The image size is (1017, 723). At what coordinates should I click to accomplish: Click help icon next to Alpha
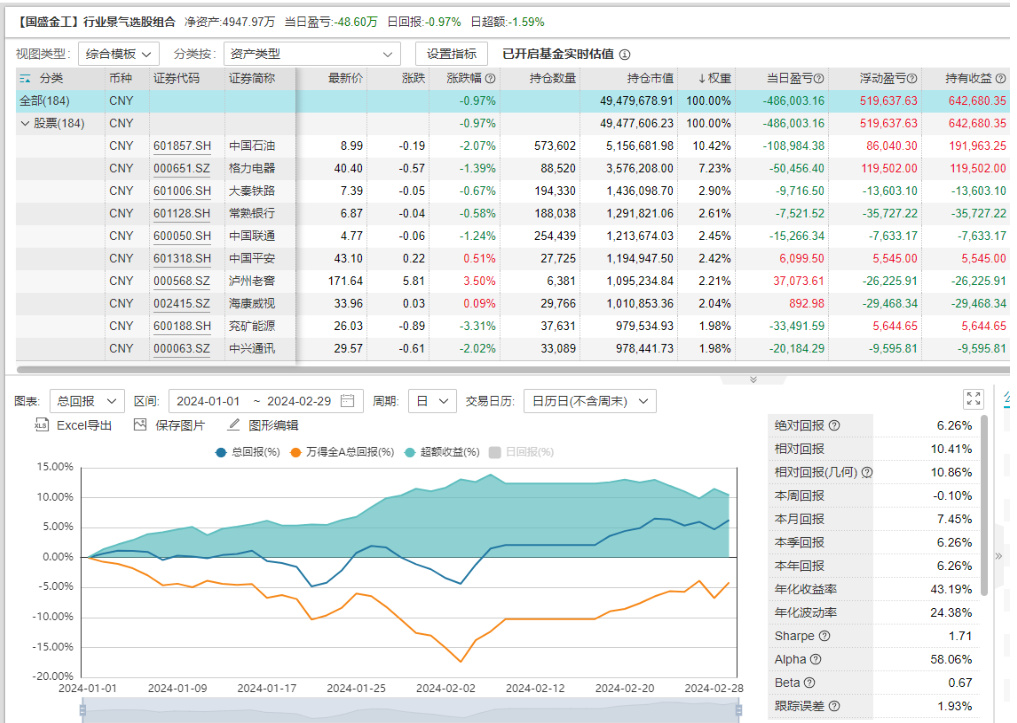[x=815, y=660]
